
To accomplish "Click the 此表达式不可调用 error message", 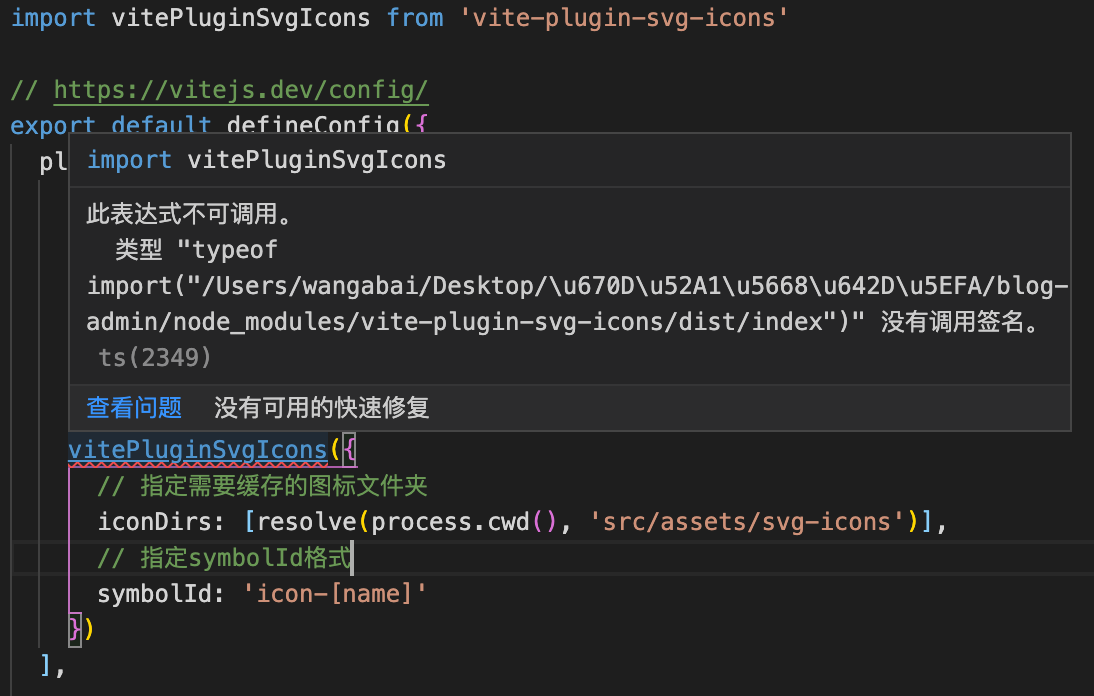I will (x=188, y=213).
